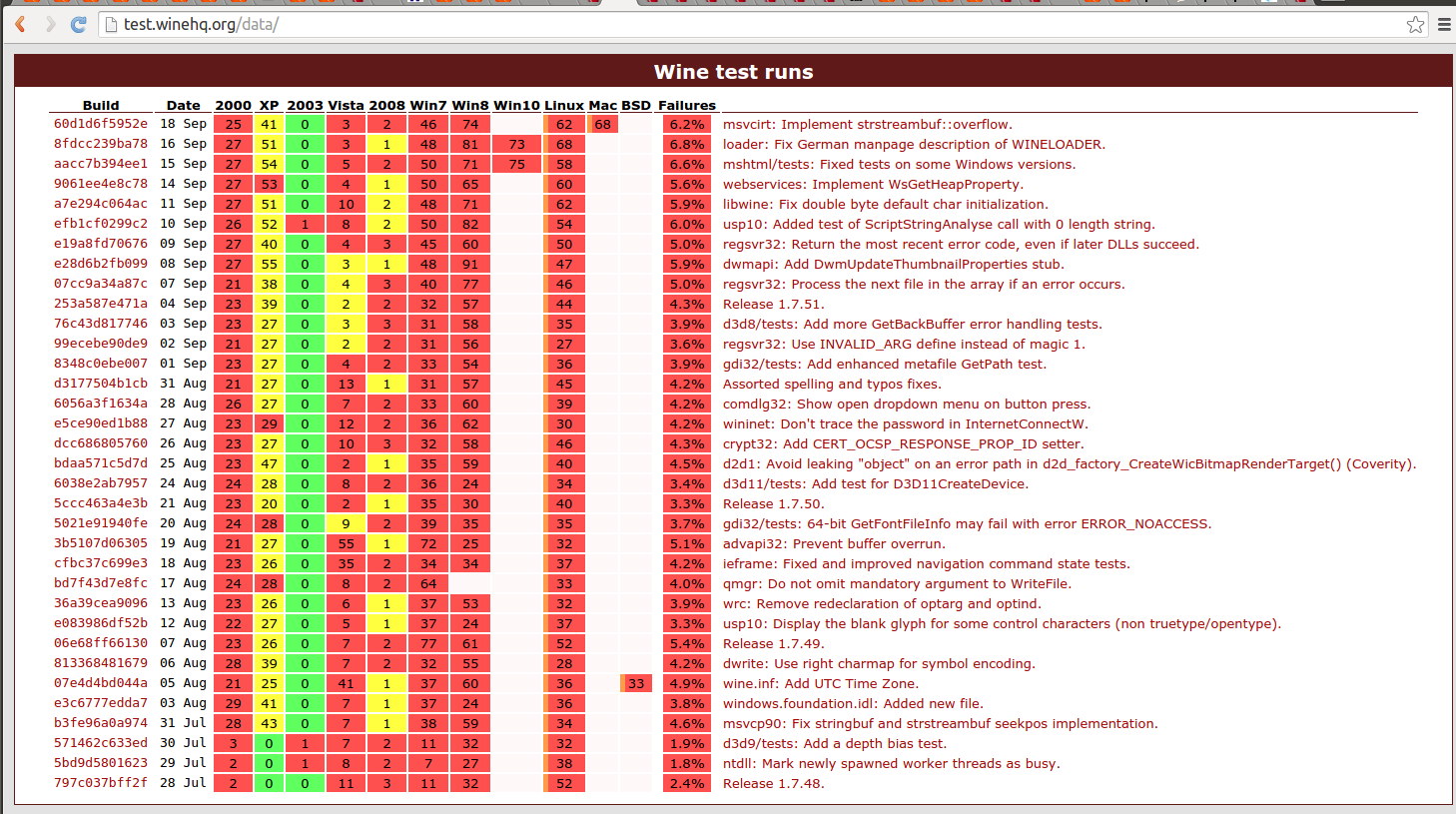Open the 'Release 1.7.50.' commit link

point(774,504)
